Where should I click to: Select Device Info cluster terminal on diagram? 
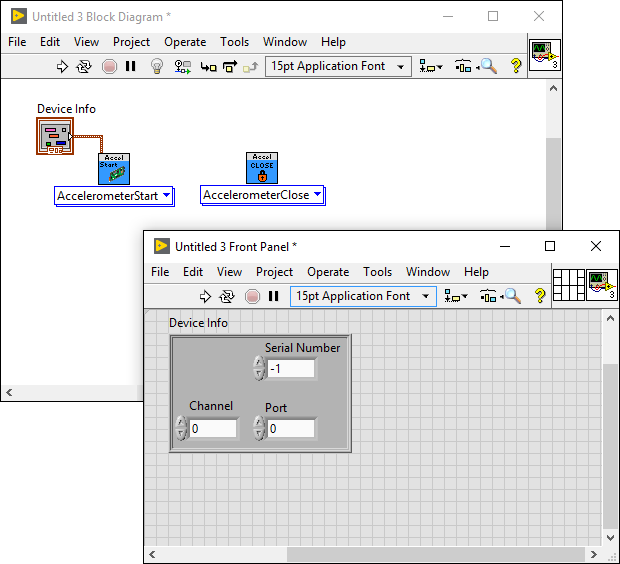(x=55, y=136)
